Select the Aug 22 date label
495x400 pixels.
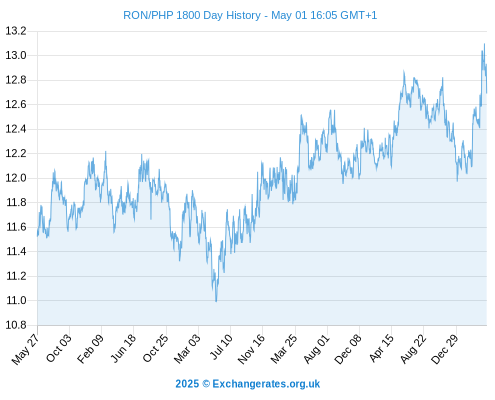(x=413, y=349)
